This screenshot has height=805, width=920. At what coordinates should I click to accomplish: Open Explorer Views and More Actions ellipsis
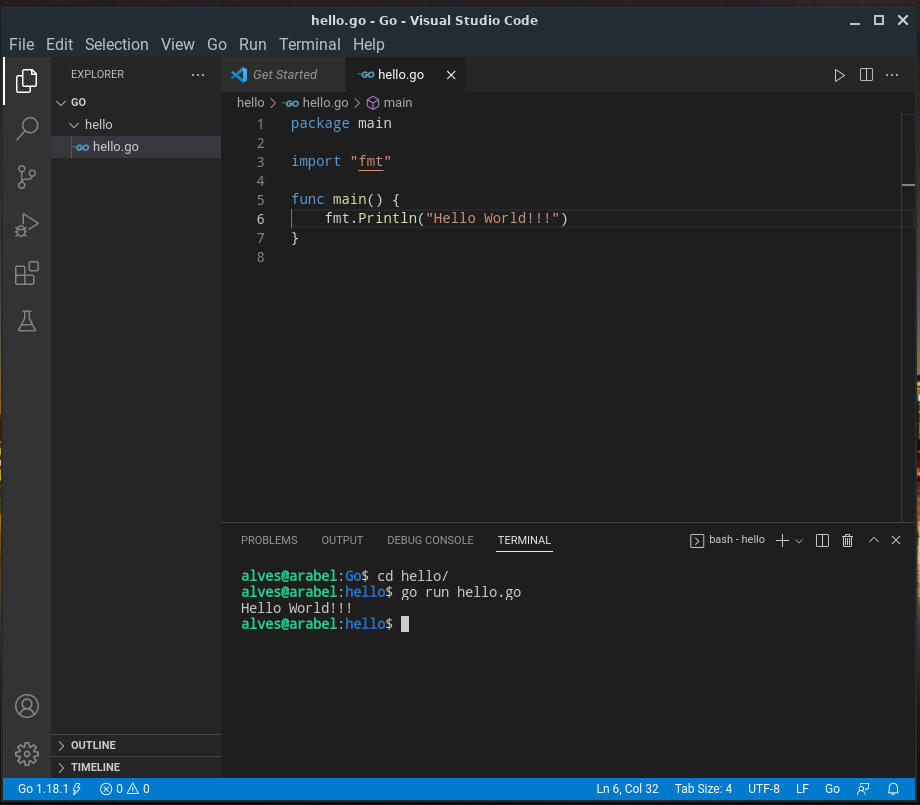coord(198,75)
